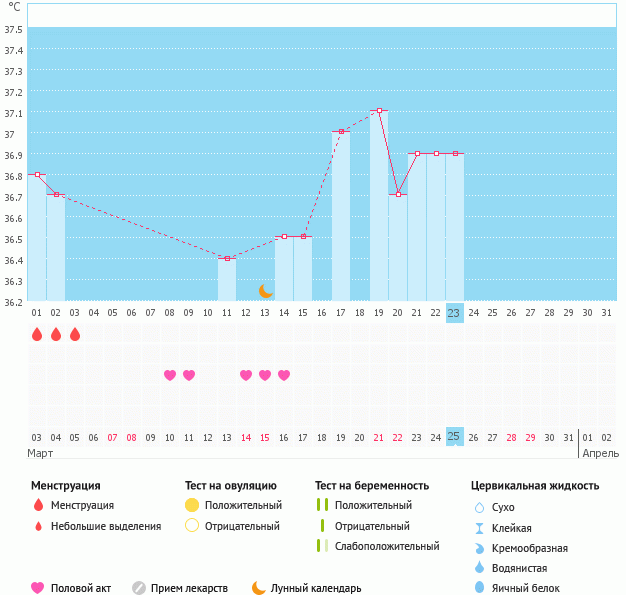Select the heart icon on cycle day 08
Screen dimensions: 626x595
(x=170, y=375)
